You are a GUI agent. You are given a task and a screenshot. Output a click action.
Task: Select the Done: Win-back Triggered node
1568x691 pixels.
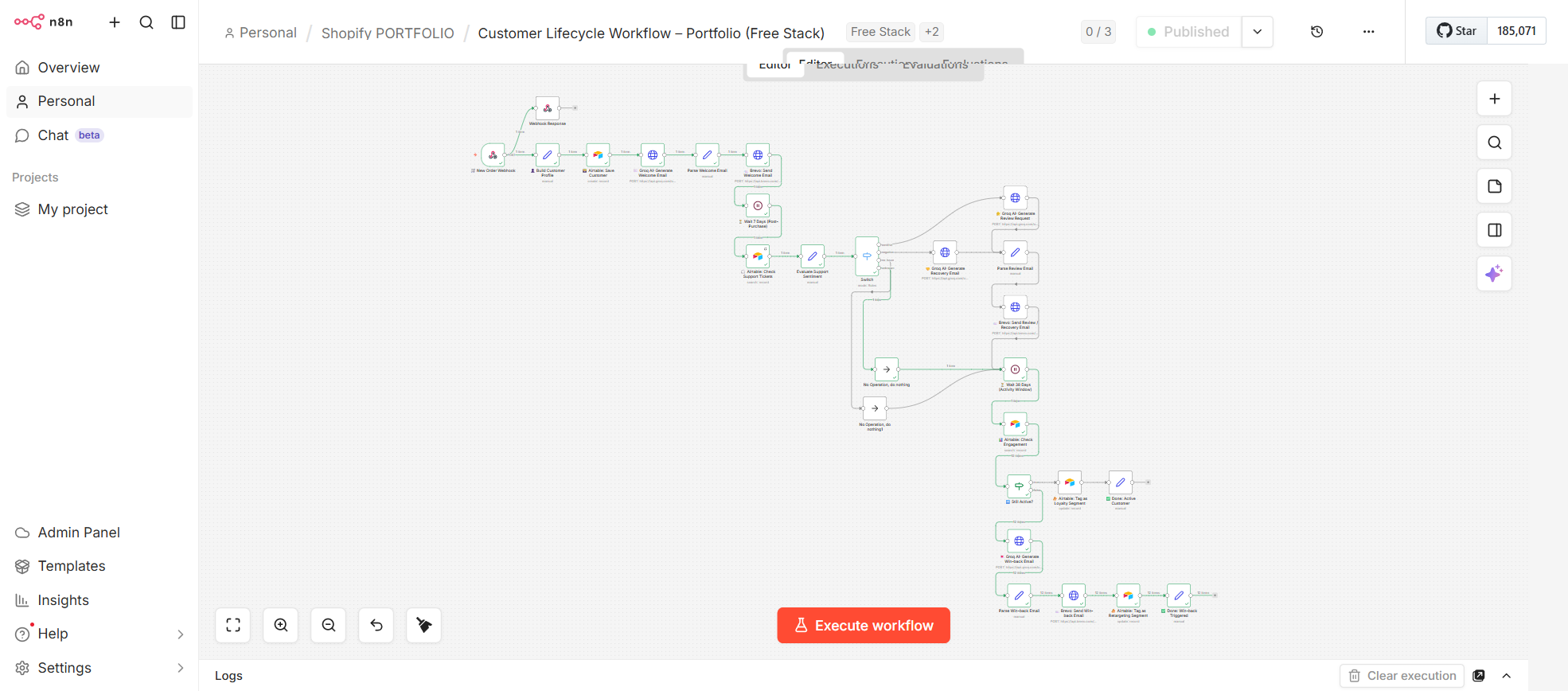[x=1179, y=595]
